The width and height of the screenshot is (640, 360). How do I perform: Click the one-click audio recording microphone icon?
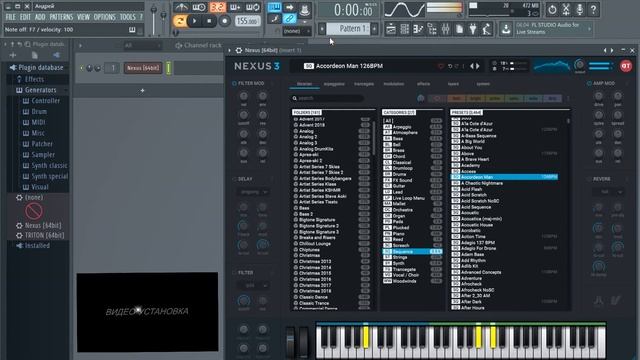580,9
